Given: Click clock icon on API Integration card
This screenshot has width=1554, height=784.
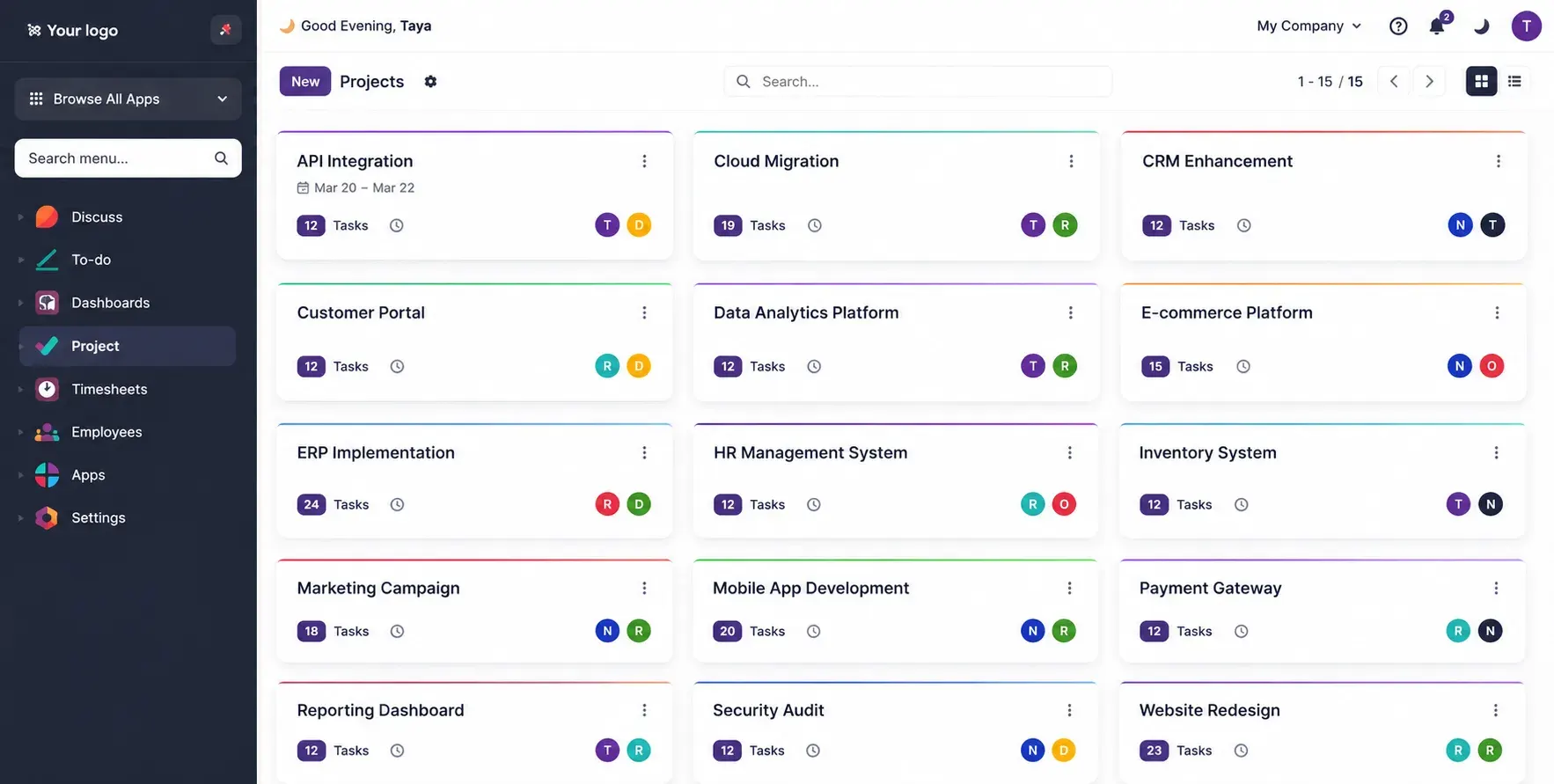Looking at the screenshot, I should coord(397,225).
